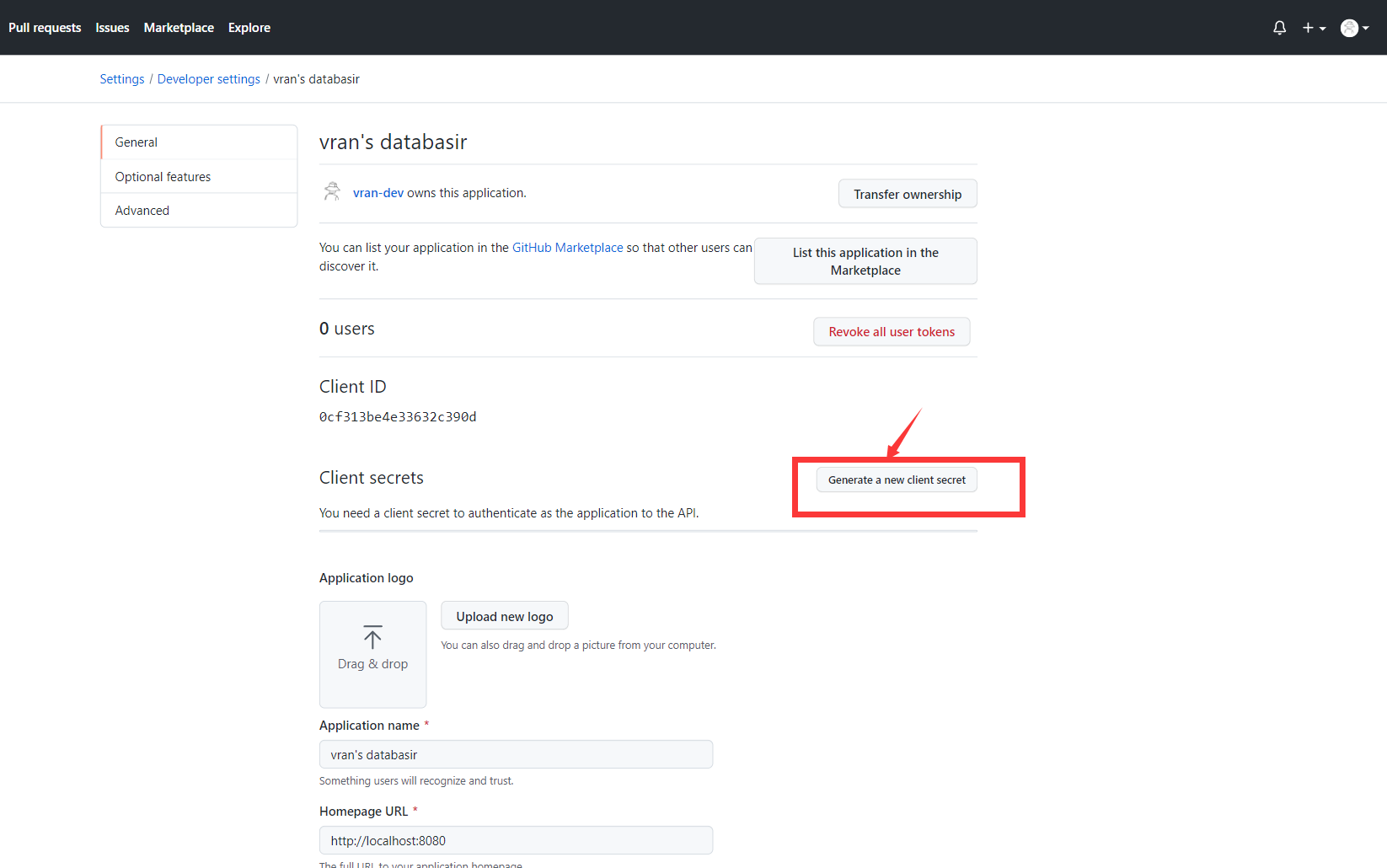Open the Pull requests menu item

coord(45,27)
